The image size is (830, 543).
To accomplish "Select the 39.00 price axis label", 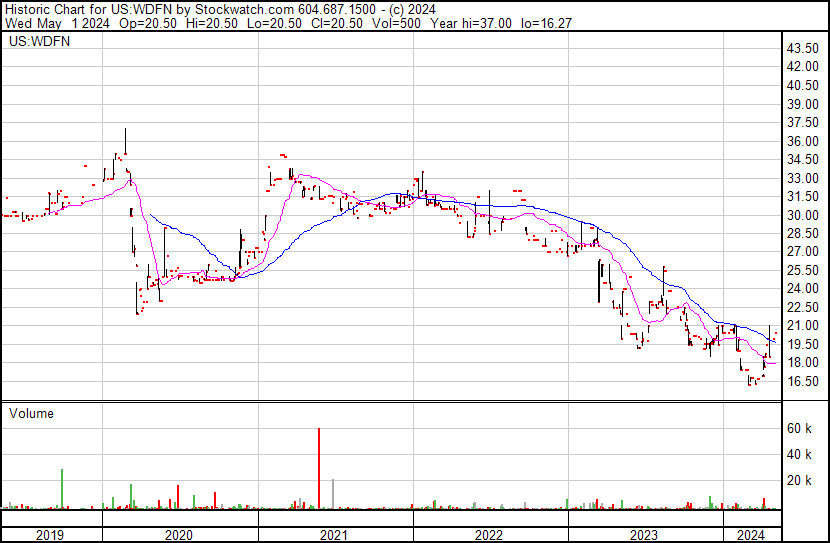I will coord(802,104).
